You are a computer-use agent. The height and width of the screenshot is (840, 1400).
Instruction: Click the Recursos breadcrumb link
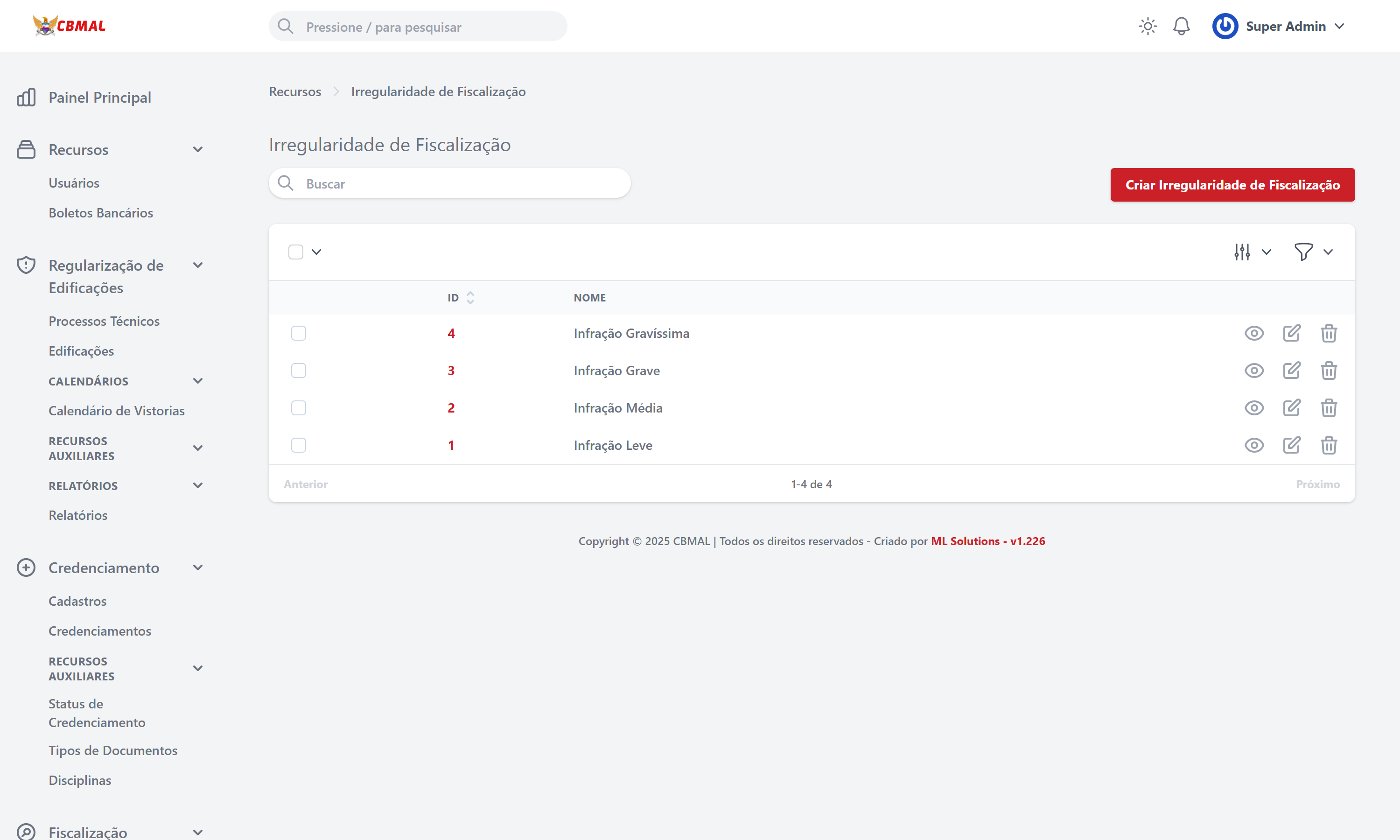(x=295, y=91)
